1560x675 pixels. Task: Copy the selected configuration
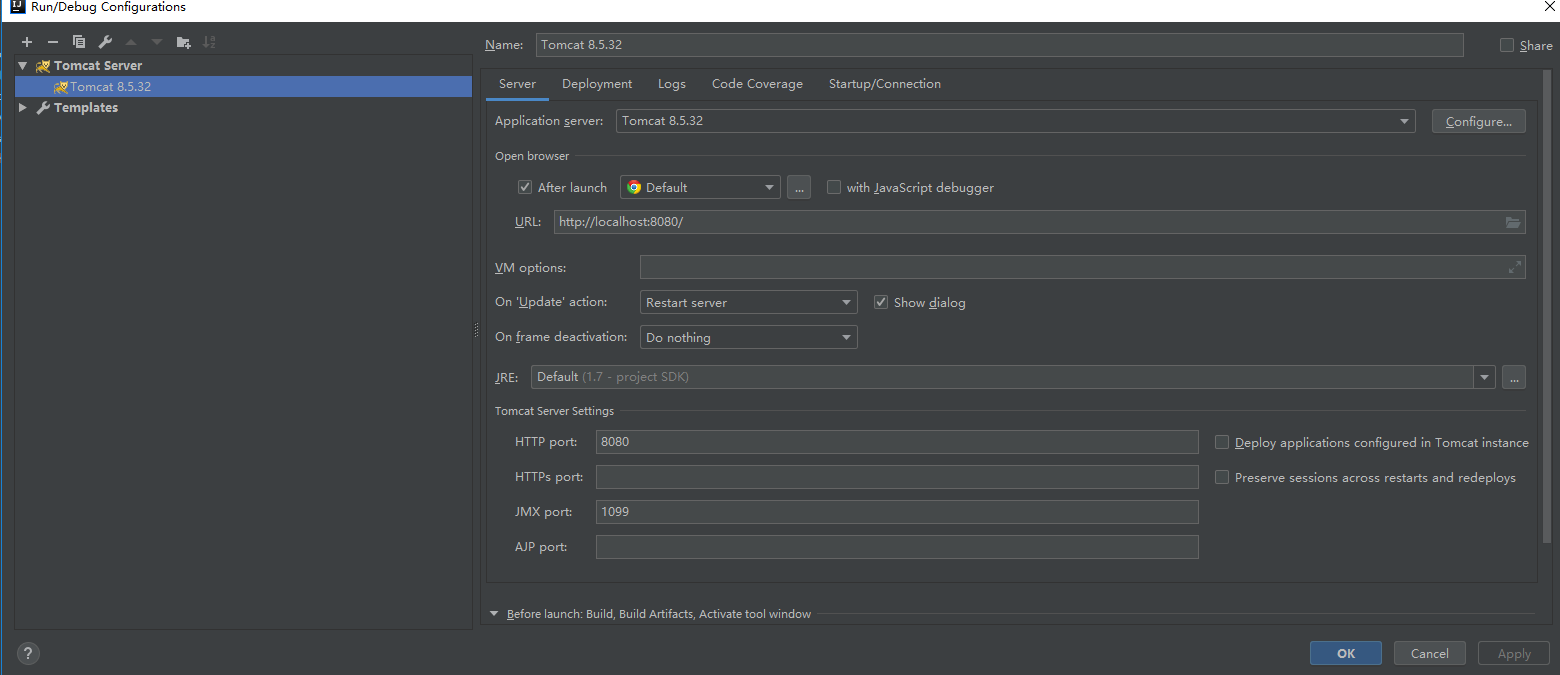coord(79,42)
